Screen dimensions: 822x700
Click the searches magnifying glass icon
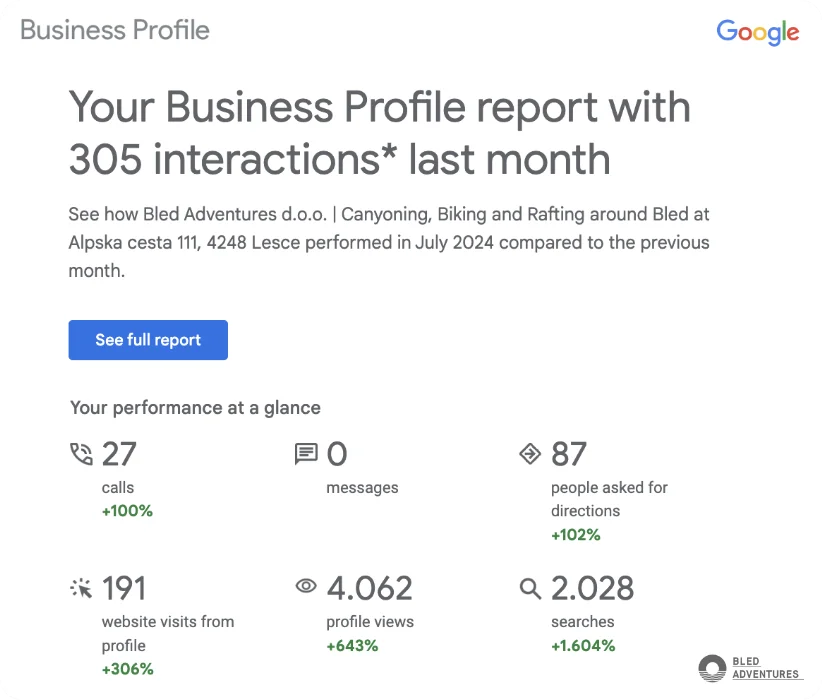pyautogui.click(x=530, y=589)
